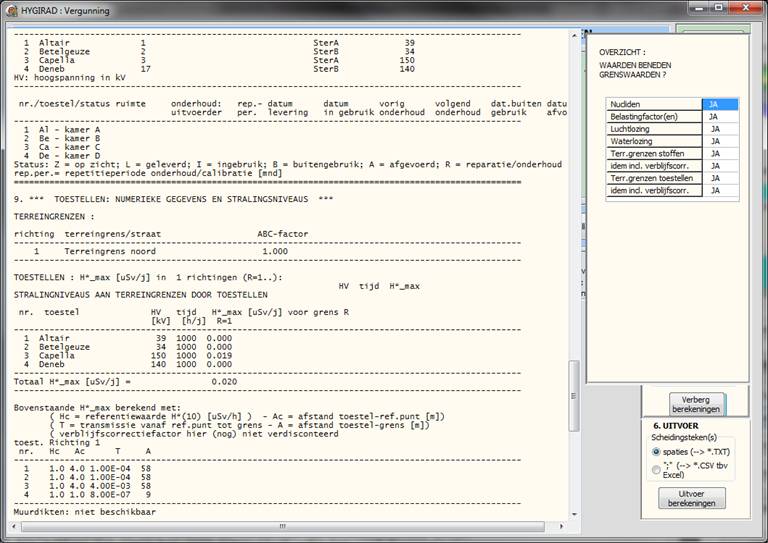Viewport: 768px width, 543px height.
Task: Click the horizontal scrollbar left arrow
Action: pos(14,526)
